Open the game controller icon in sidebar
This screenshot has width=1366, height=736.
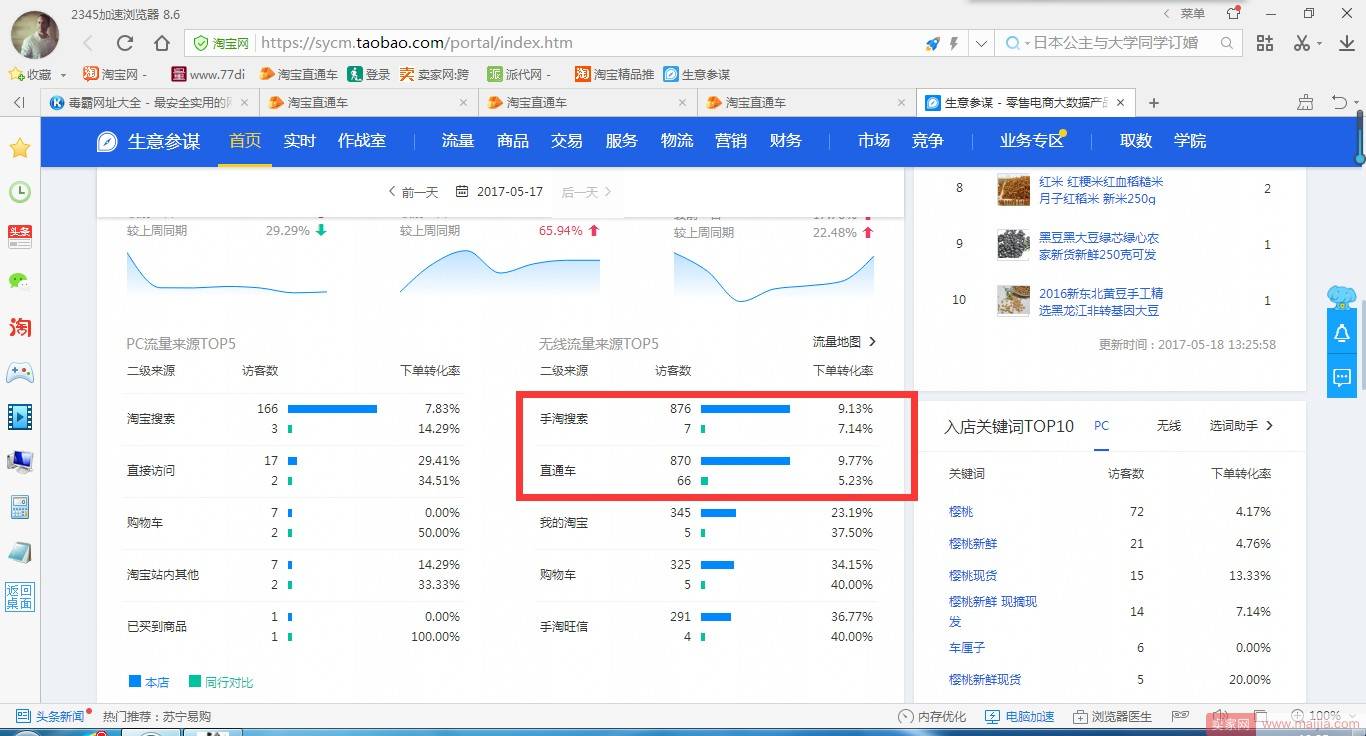pyautogui.click(x=20, y=372)
